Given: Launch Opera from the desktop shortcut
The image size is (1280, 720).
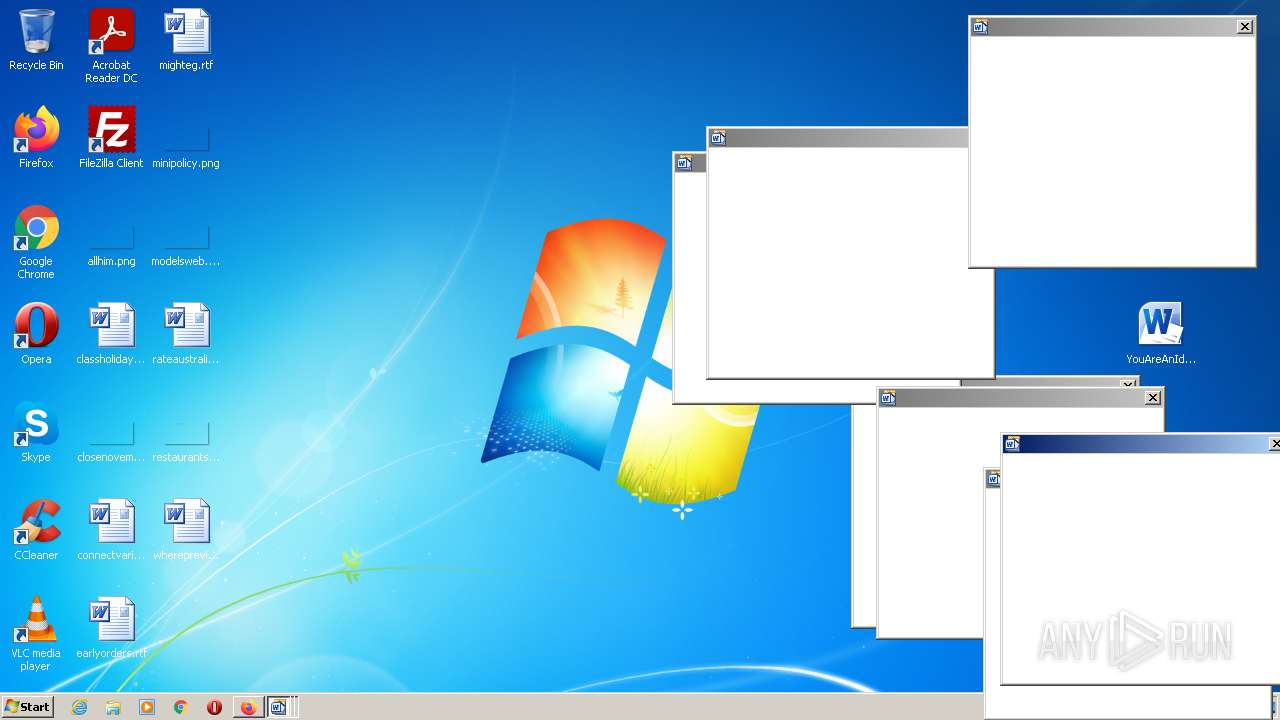Looking at the screenshot, I should 36,334.
